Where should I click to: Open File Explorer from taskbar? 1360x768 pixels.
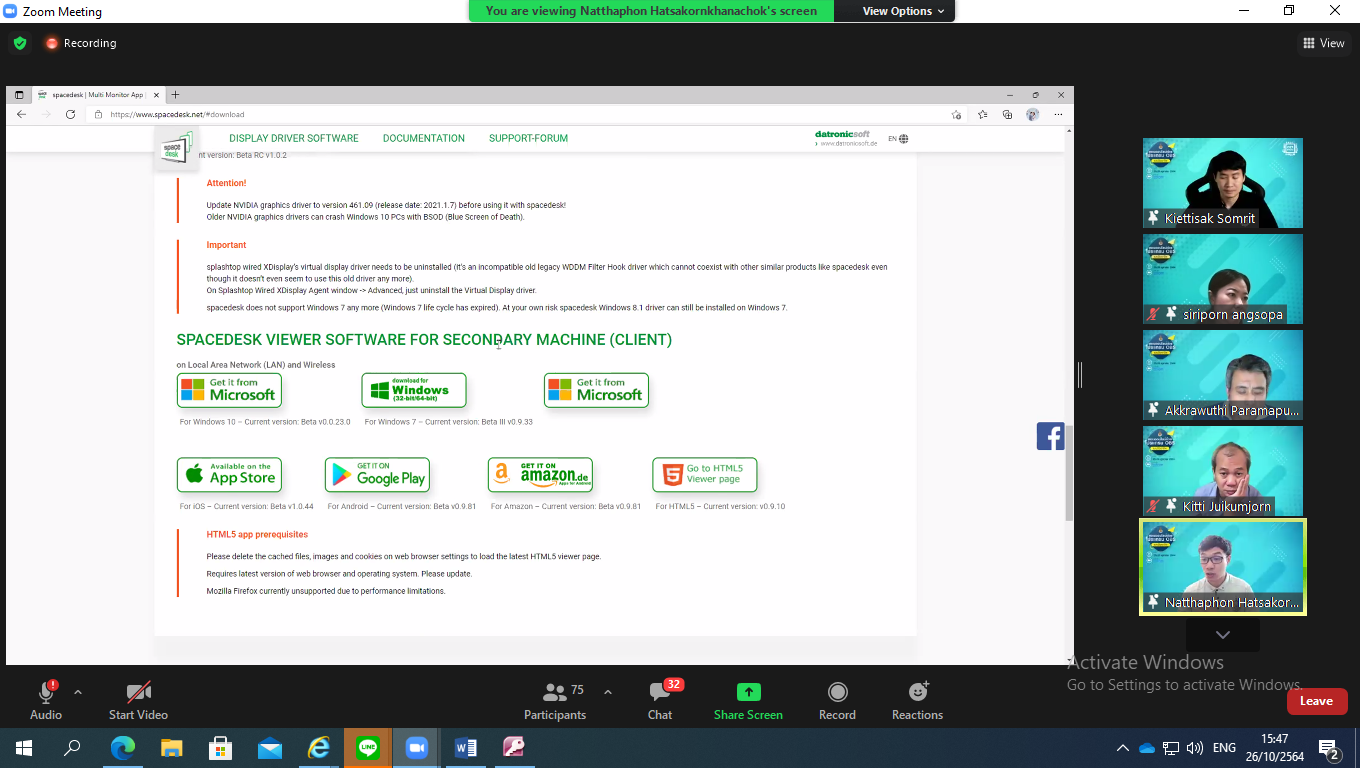(x=172, y=747)
